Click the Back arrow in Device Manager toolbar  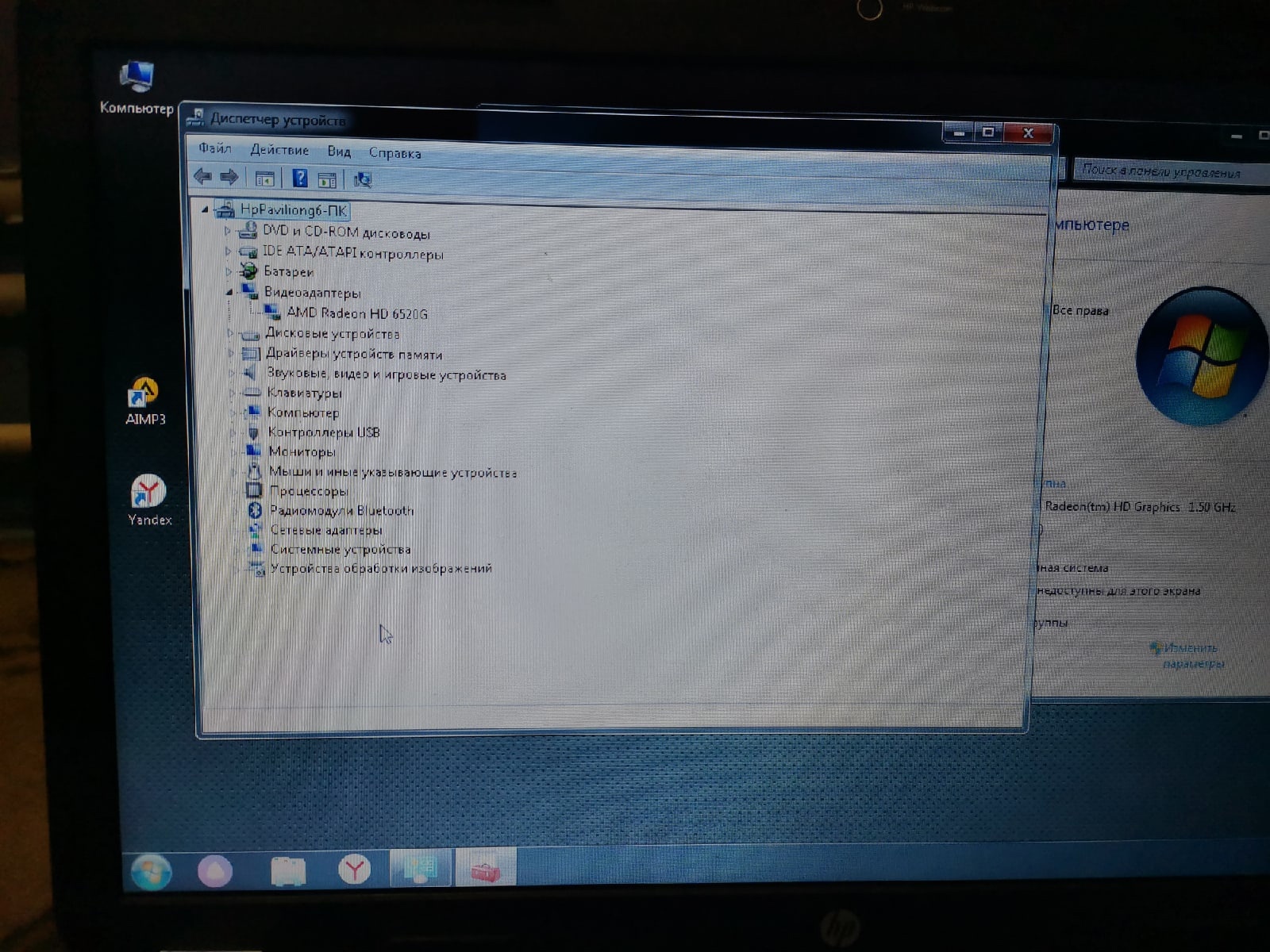point(202,176)
